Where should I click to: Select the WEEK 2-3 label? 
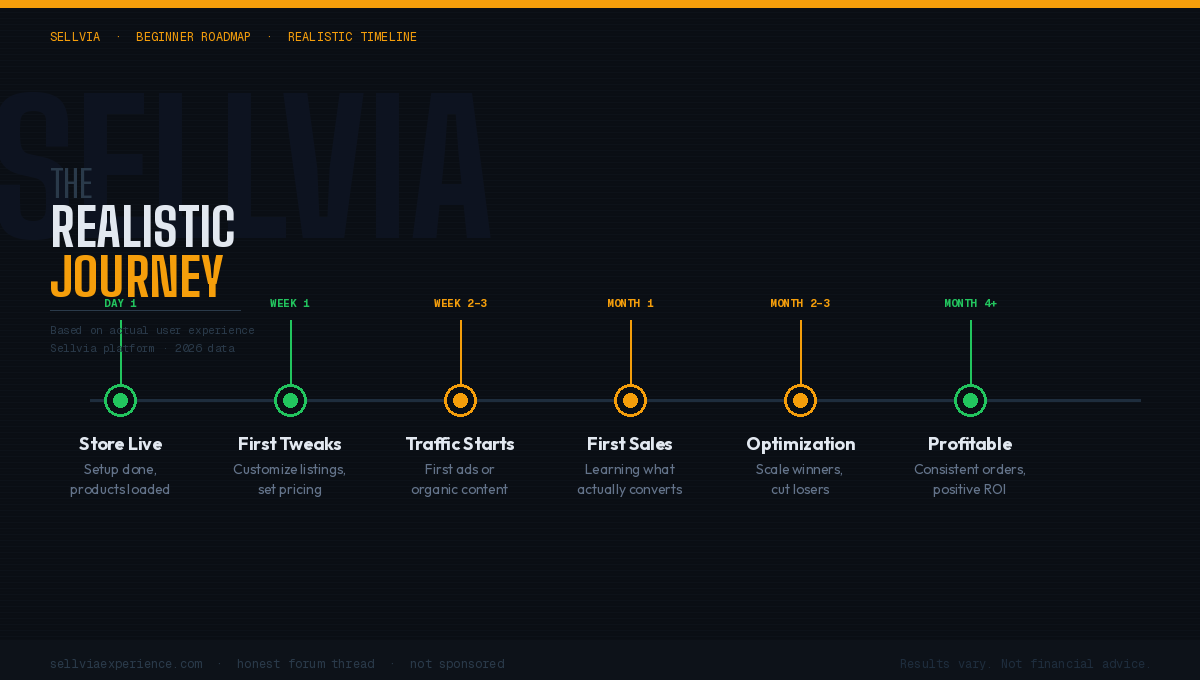click(x=460, y=304)
